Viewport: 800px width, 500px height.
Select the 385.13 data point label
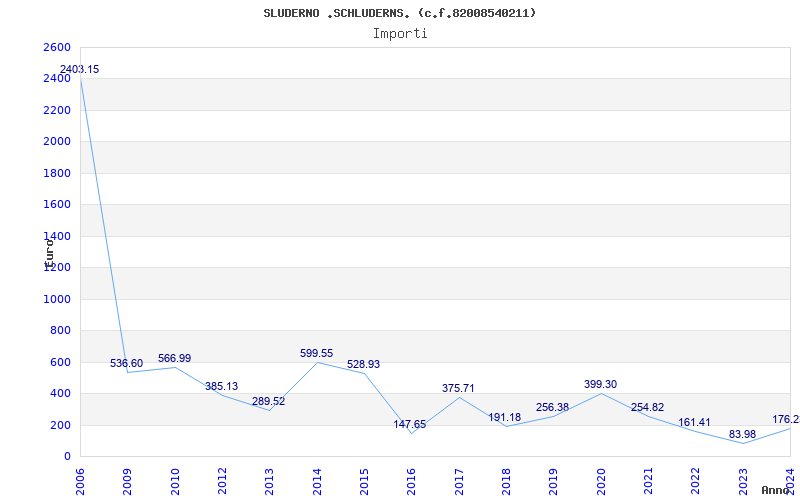click(x=221, y=386)
